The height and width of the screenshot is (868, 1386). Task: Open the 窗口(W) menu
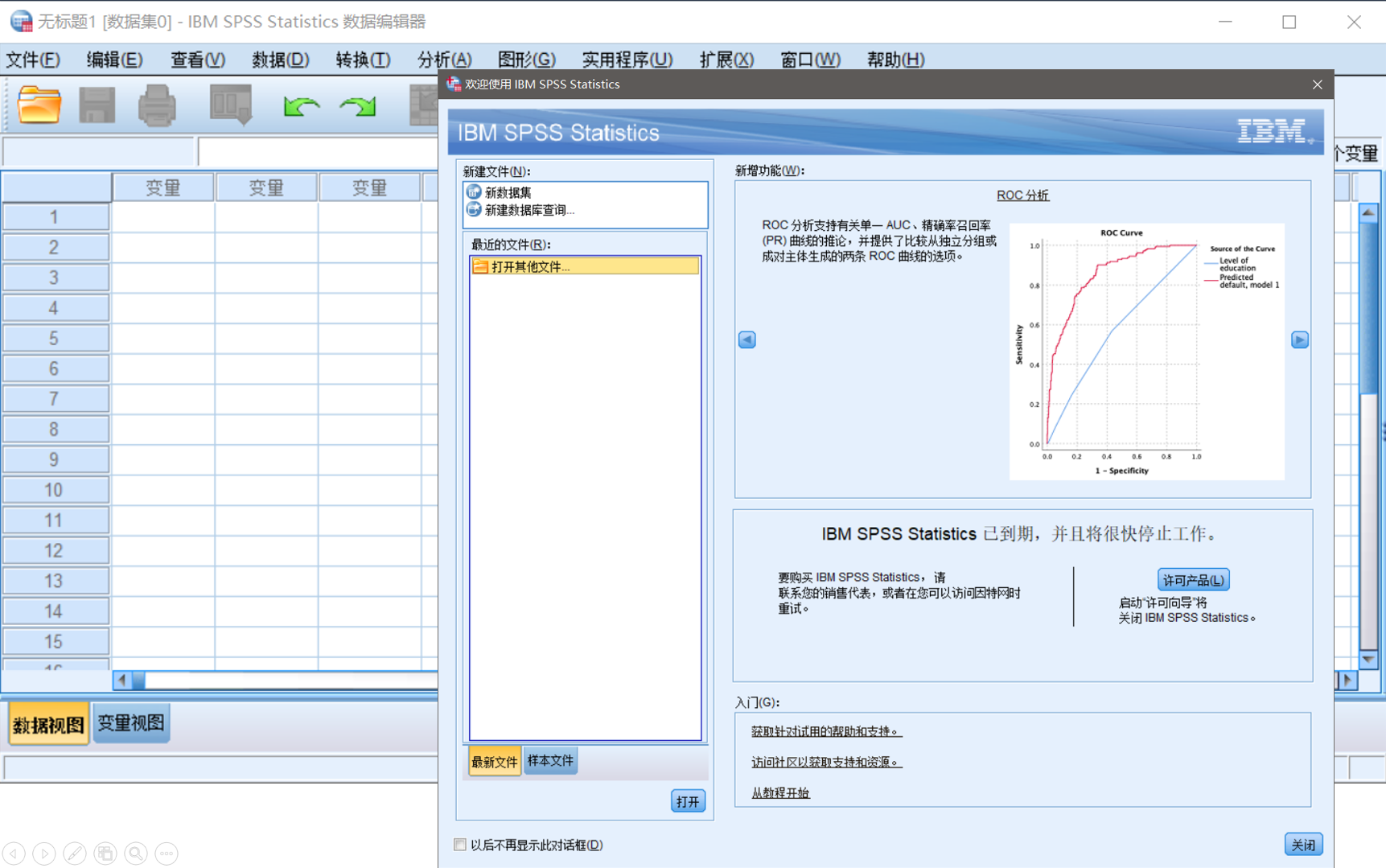click(x=811, y=60)
